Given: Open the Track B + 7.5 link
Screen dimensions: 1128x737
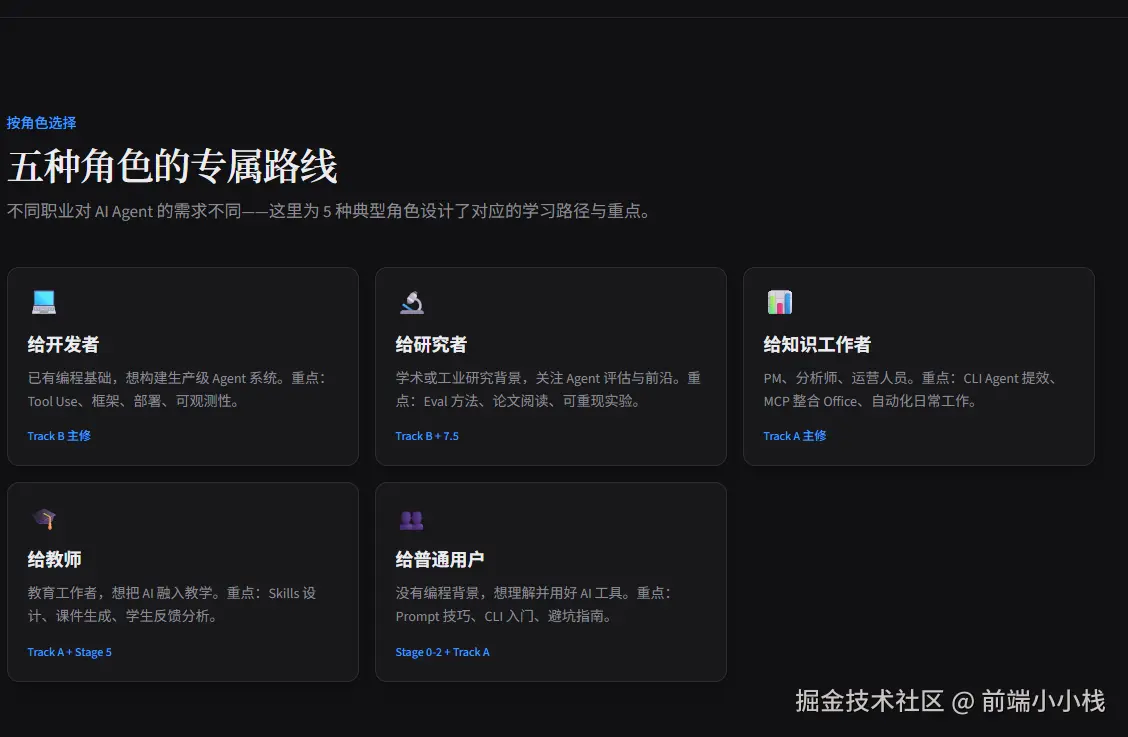Looking at the screenshot, I should point(427,436).
